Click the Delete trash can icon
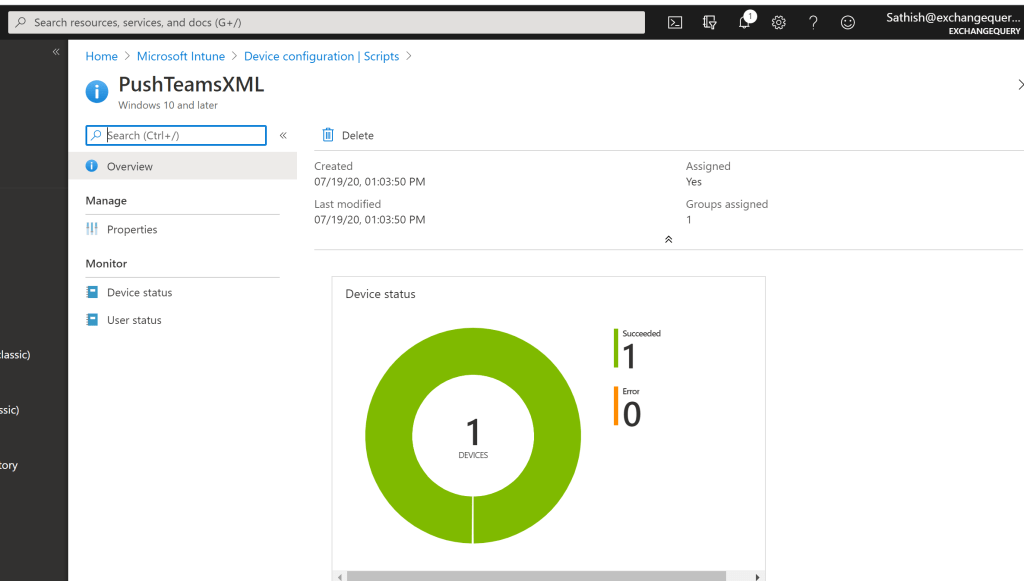This screenshot has height=581, width=1024. click(328, 135)
